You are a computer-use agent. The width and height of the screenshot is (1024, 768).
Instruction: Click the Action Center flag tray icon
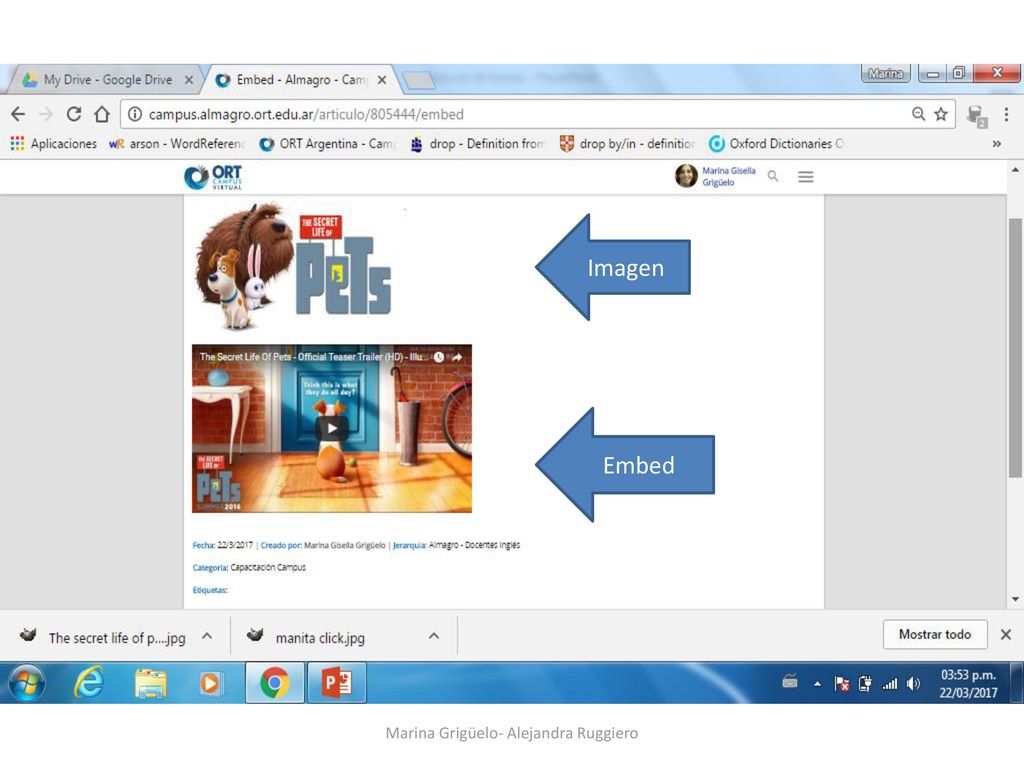pos(842,684)
